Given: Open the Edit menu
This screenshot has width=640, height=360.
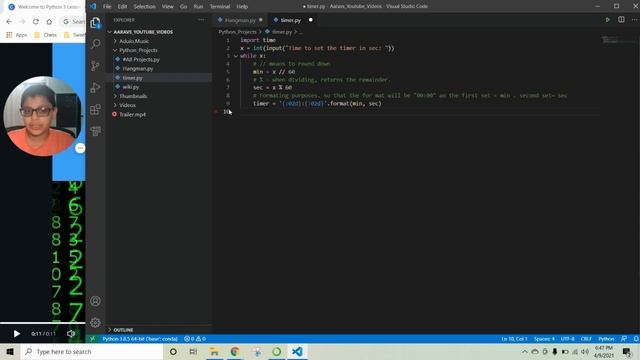Looking at the screenshot, I should [122, 6].
